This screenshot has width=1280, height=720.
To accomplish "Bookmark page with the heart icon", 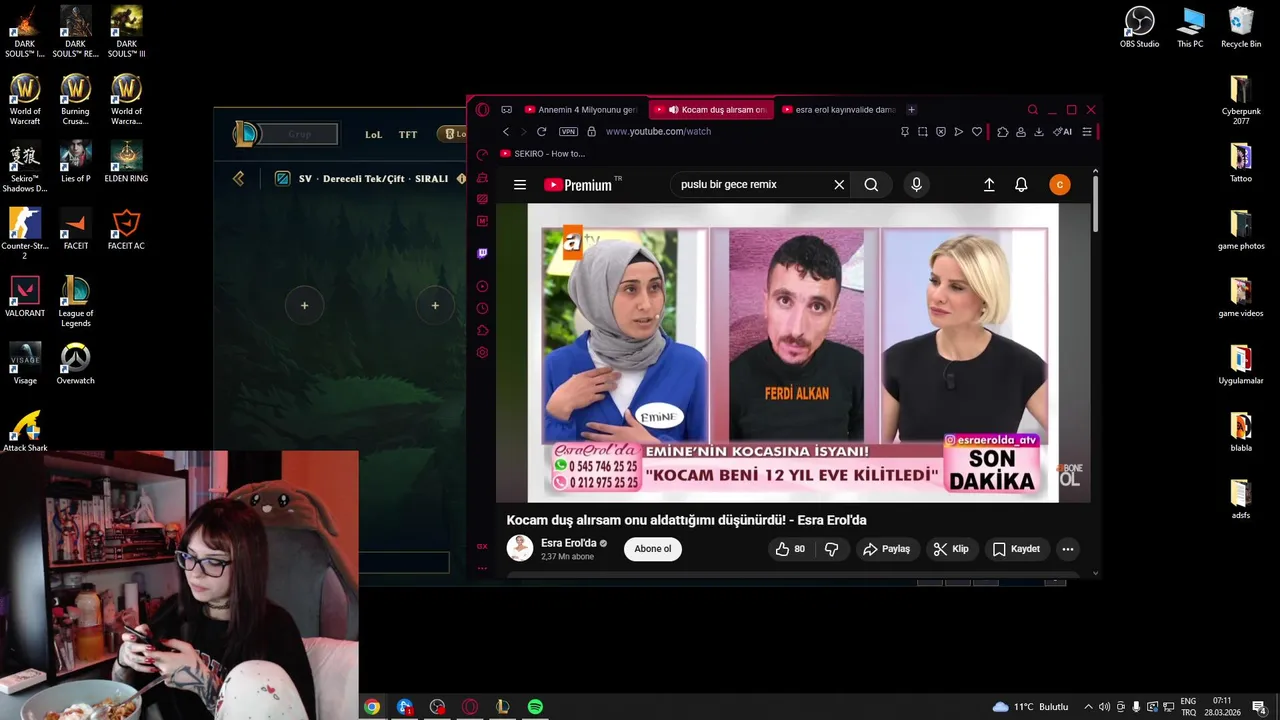I will [977, 132].
